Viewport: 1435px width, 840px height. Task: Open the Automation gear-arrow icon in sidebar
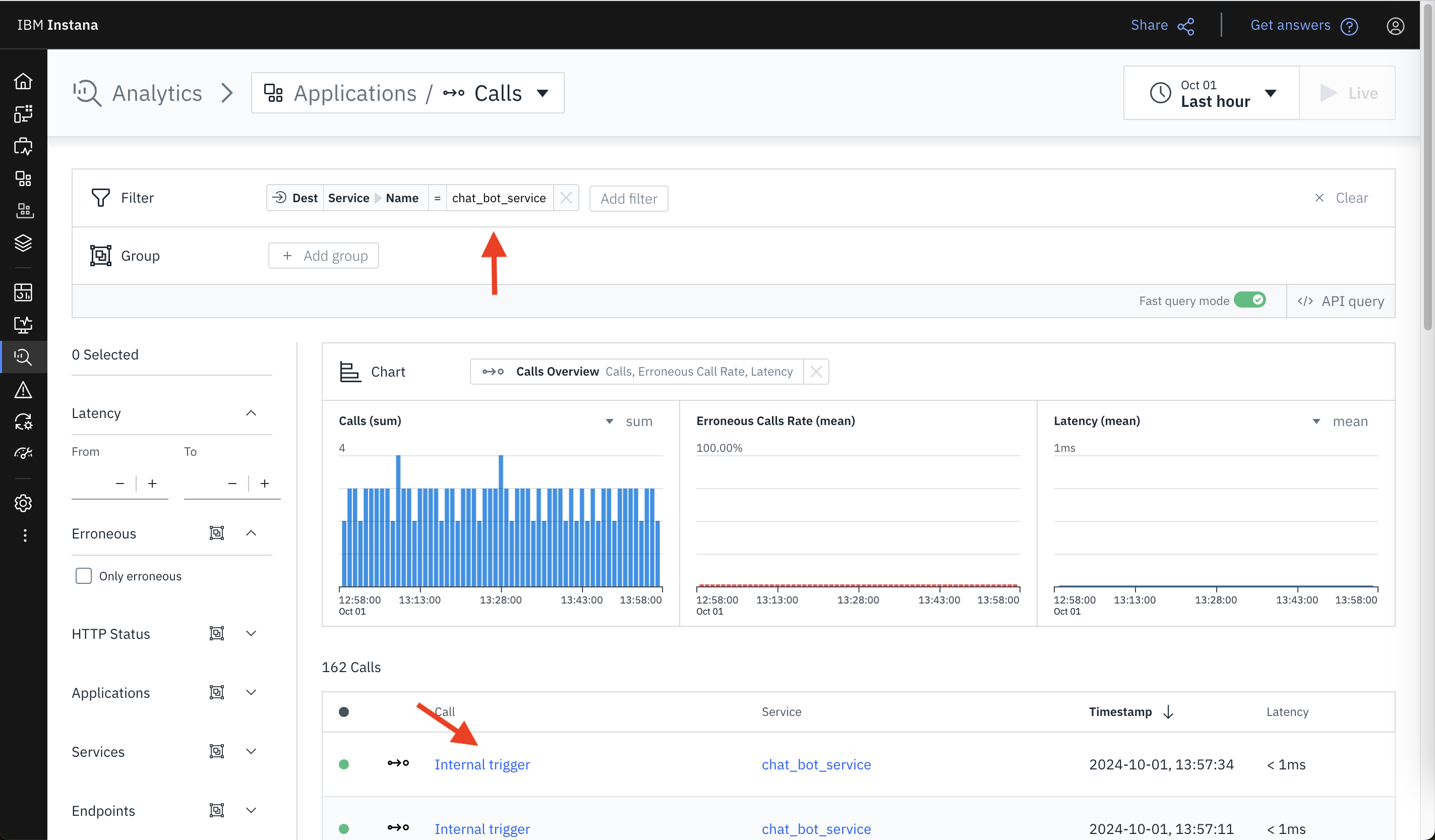click(23, 422)
